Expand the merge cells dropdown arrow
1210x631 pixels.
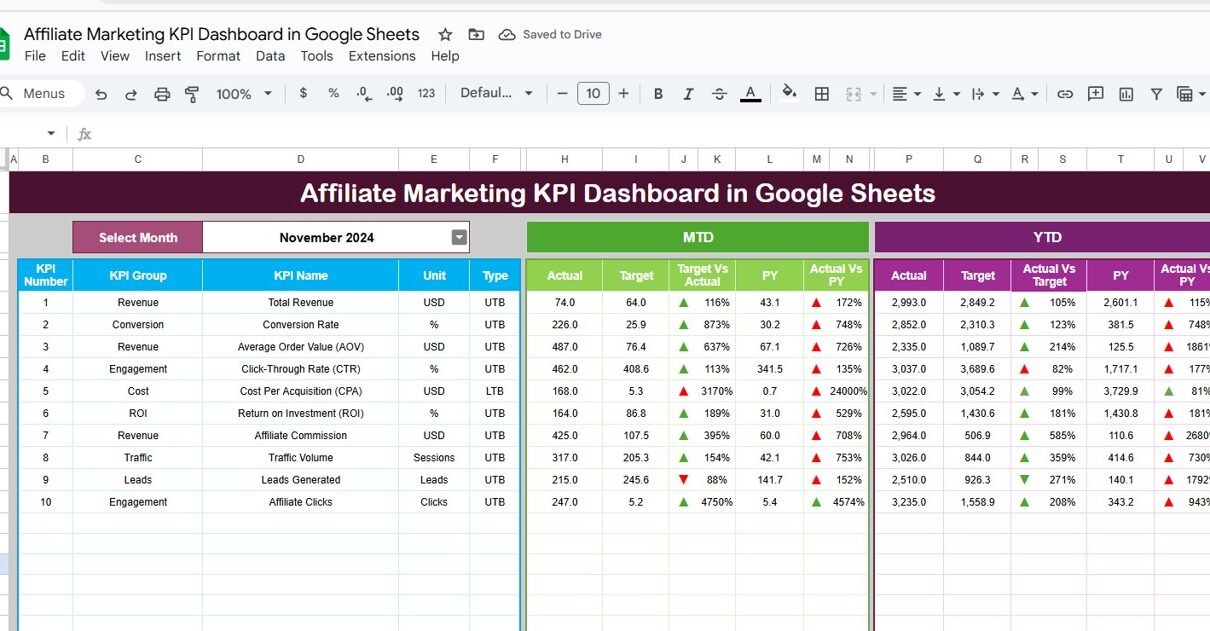[x=873, y=94]
